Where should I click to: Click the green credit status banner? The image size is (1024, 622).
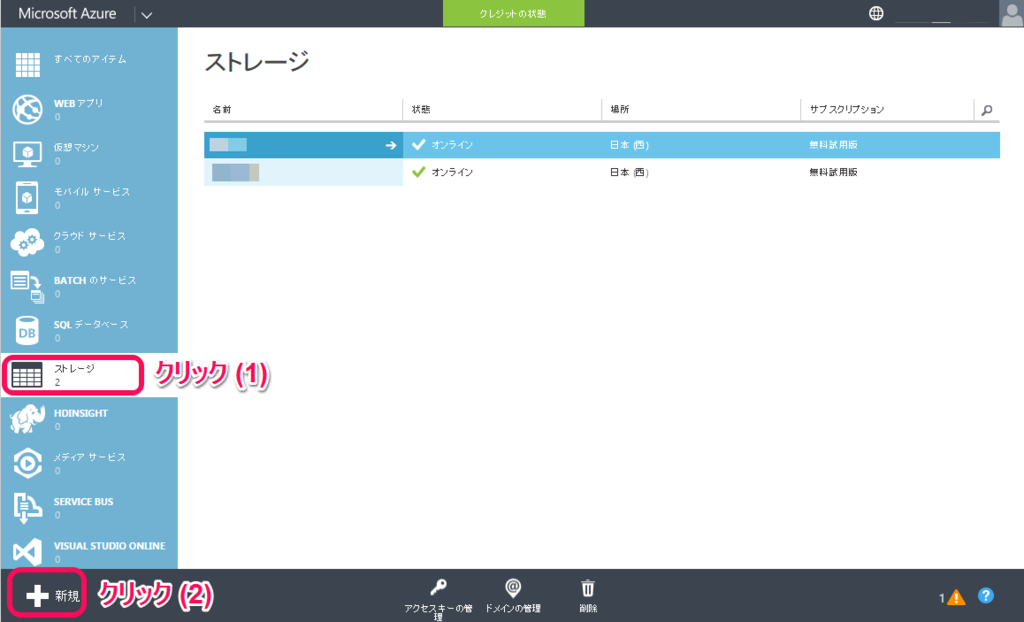(x=513, y=13)
